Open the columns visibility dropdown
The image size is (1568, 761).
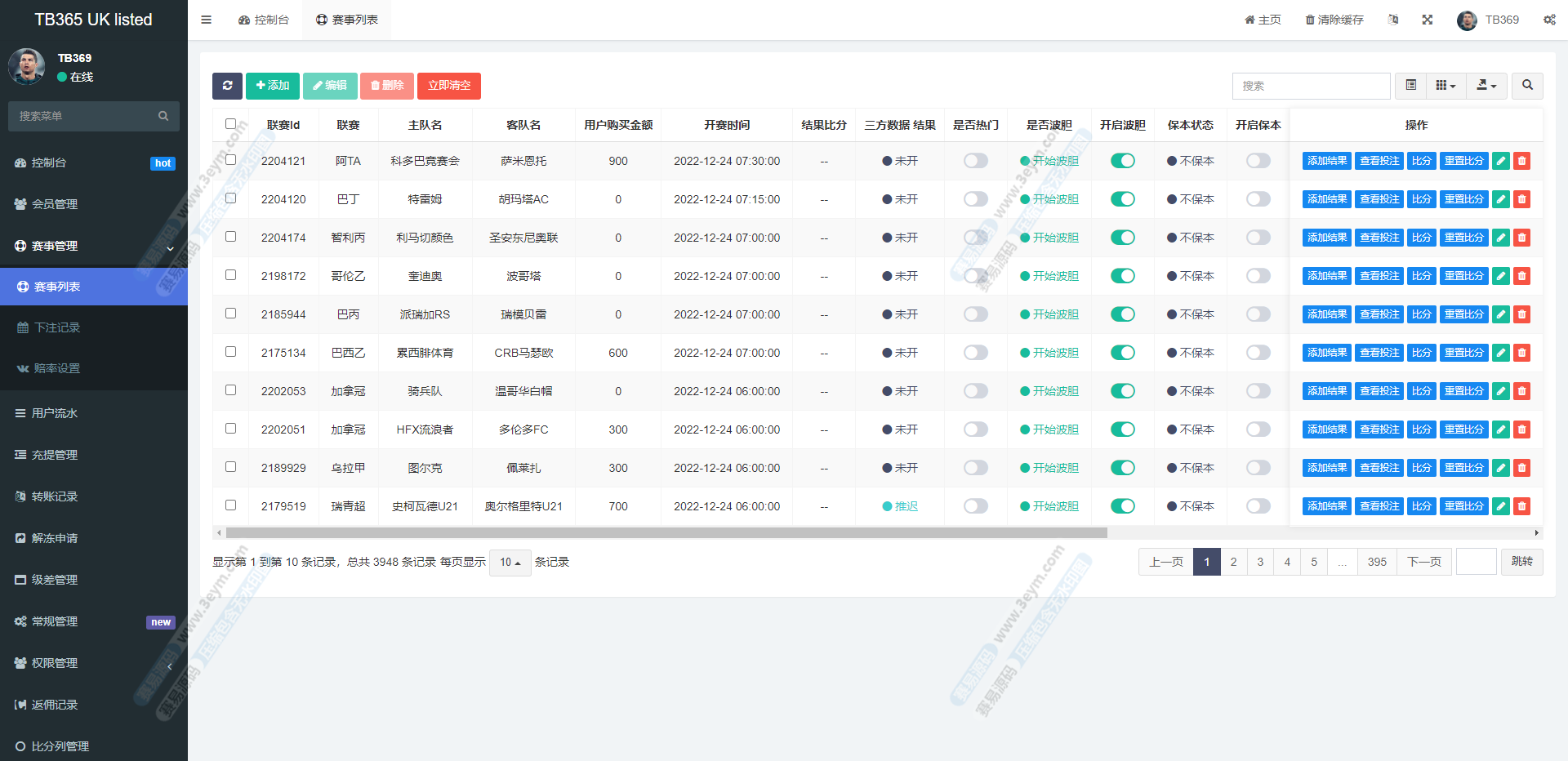tap(1445, 86)
